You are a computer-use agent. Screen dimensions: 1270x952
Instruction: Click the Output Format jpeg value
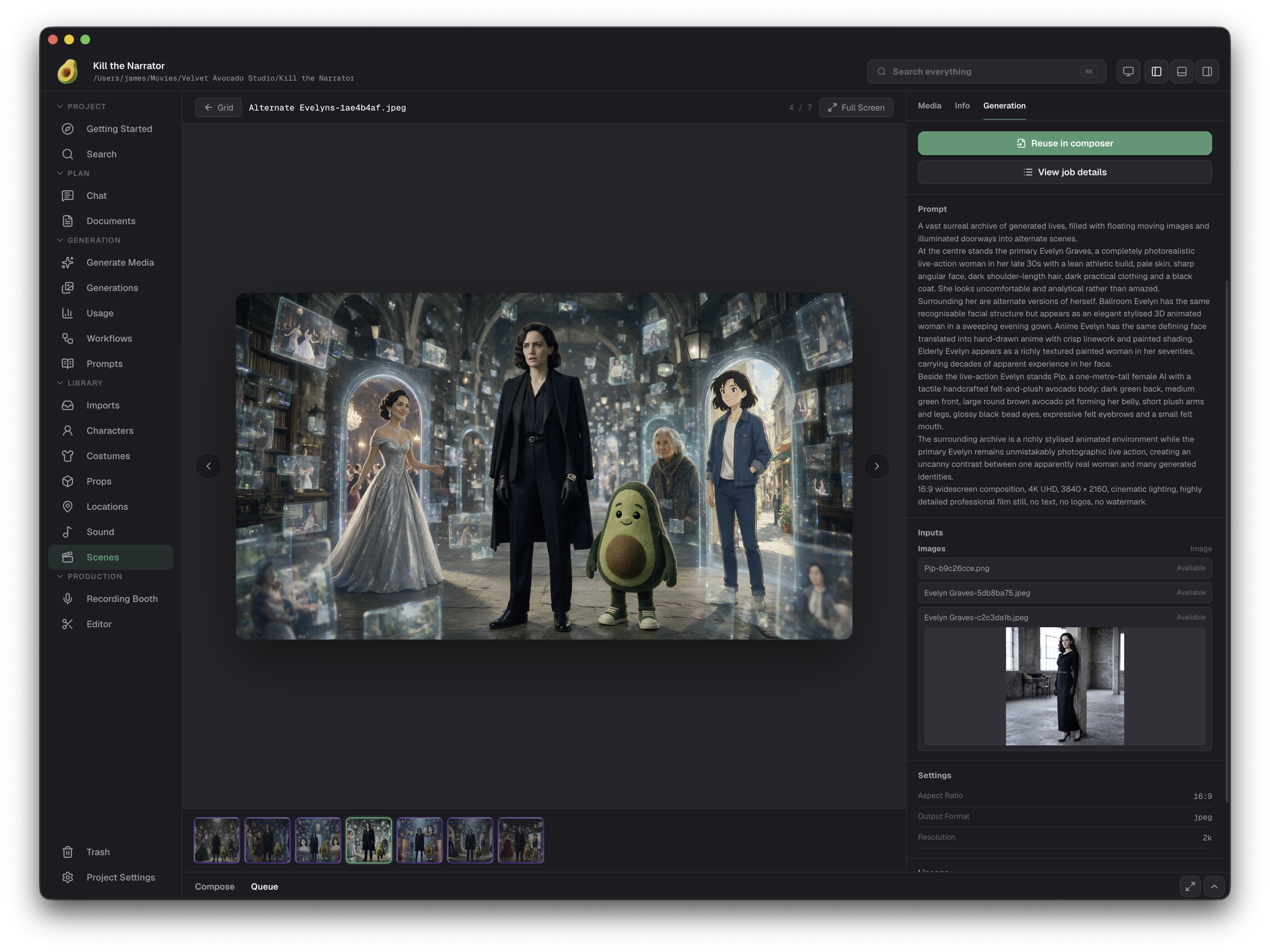(1203, 817)
